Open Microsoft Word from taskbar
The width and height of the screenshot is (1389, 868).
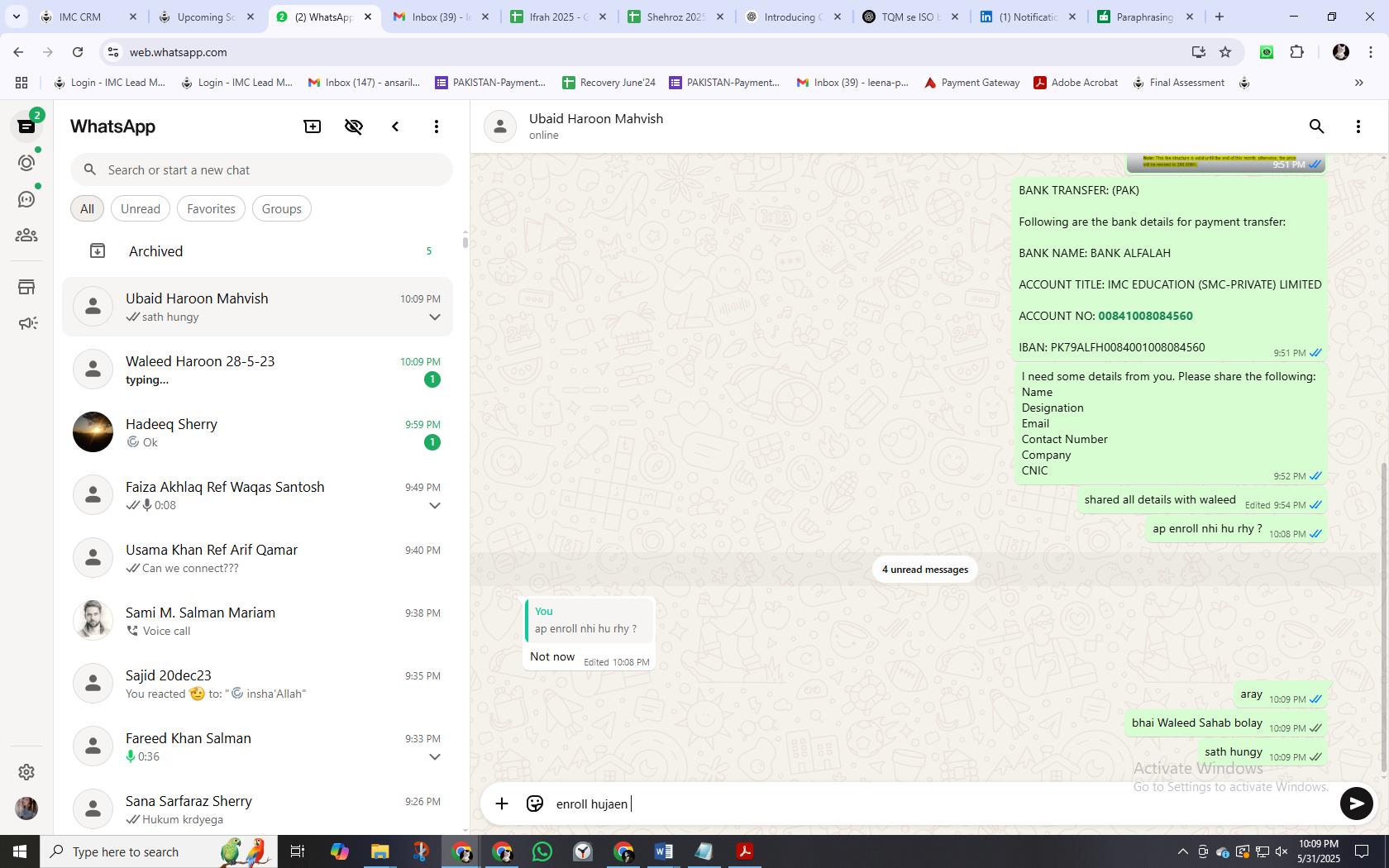[663, 851]
